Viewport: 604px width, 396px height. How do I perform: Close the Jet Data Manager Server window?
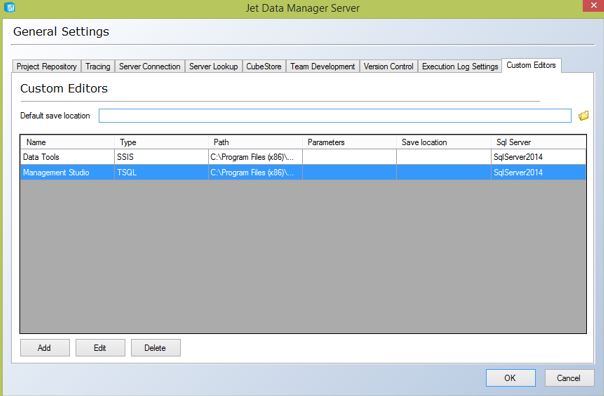coord(593,6)
